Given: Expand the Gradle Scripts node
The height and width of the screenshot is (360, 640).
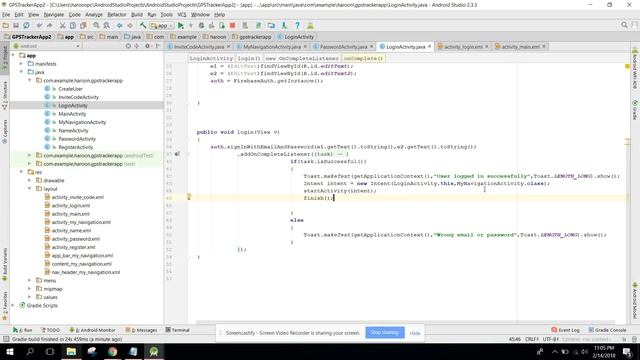Looking at the screenshot, I should pos(13,305).
